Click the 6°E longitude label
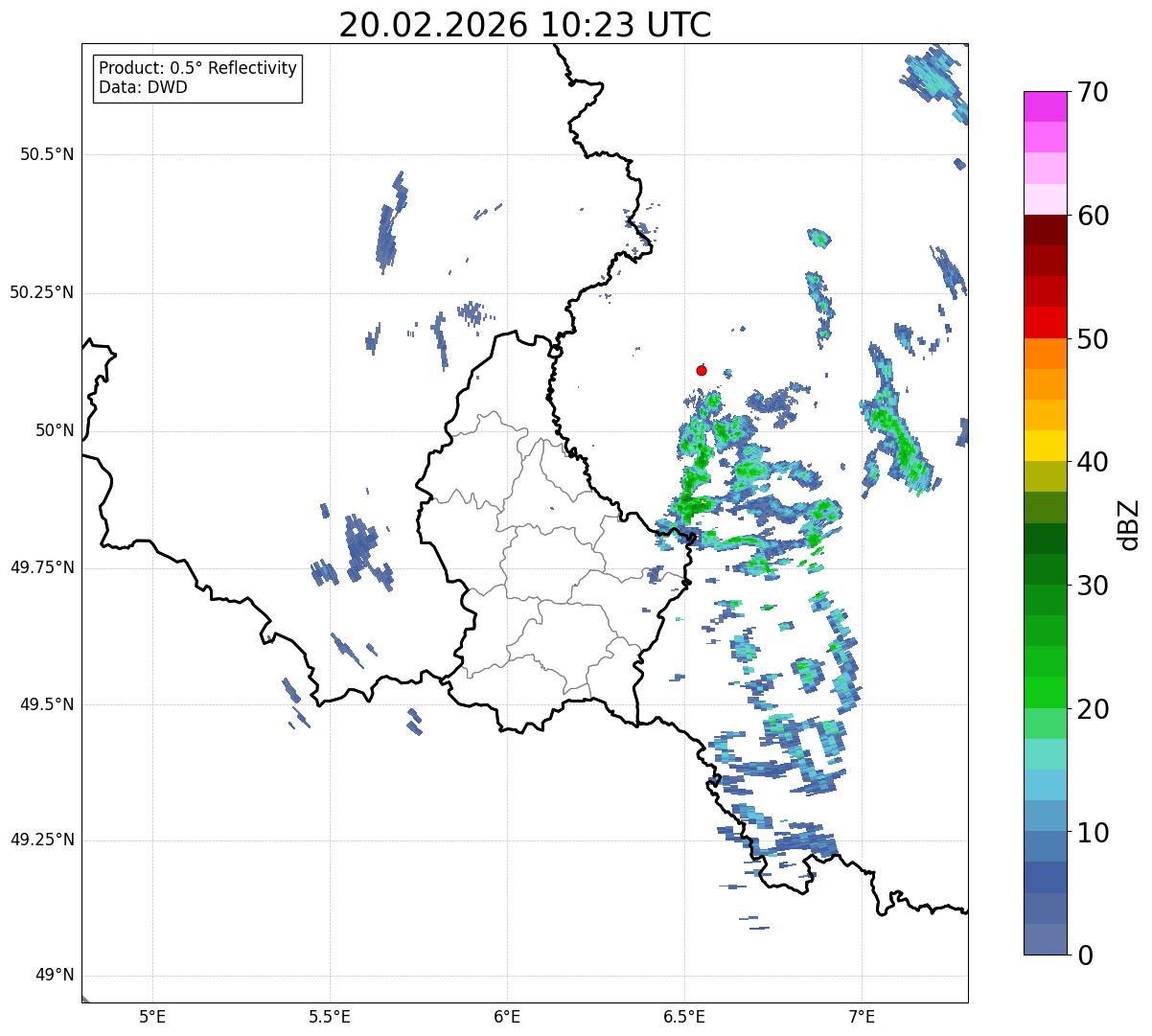The height and width of the screenshot is (1036, 1152). pyautogui.click(x=507, y=1016)
